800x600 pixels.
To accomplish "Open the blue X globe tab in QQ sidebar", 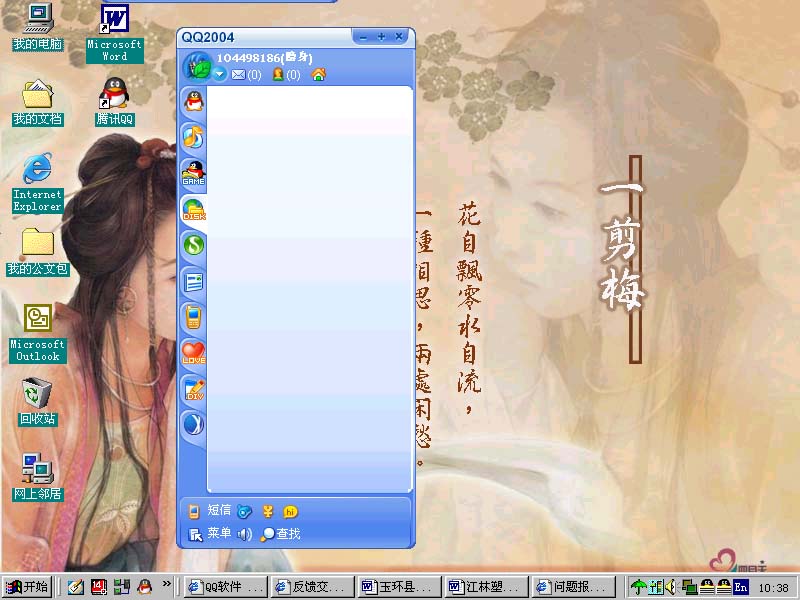I will pyautogui.click(x=194, y=424).
